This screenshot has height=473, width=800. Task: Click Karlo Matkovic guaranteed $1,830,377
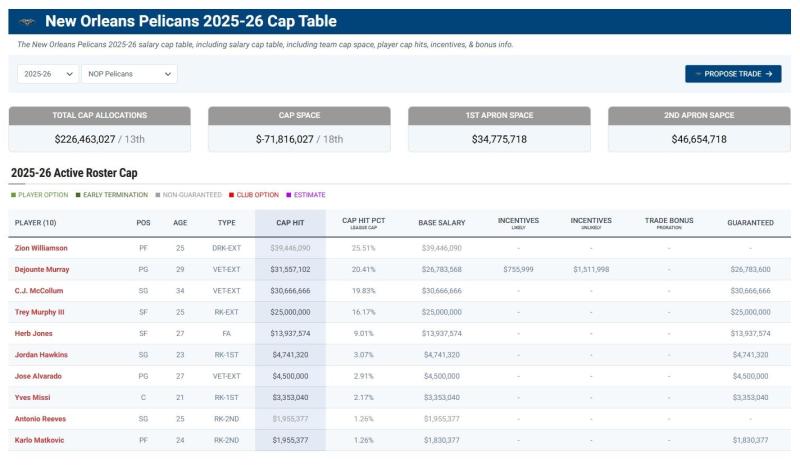751,440
